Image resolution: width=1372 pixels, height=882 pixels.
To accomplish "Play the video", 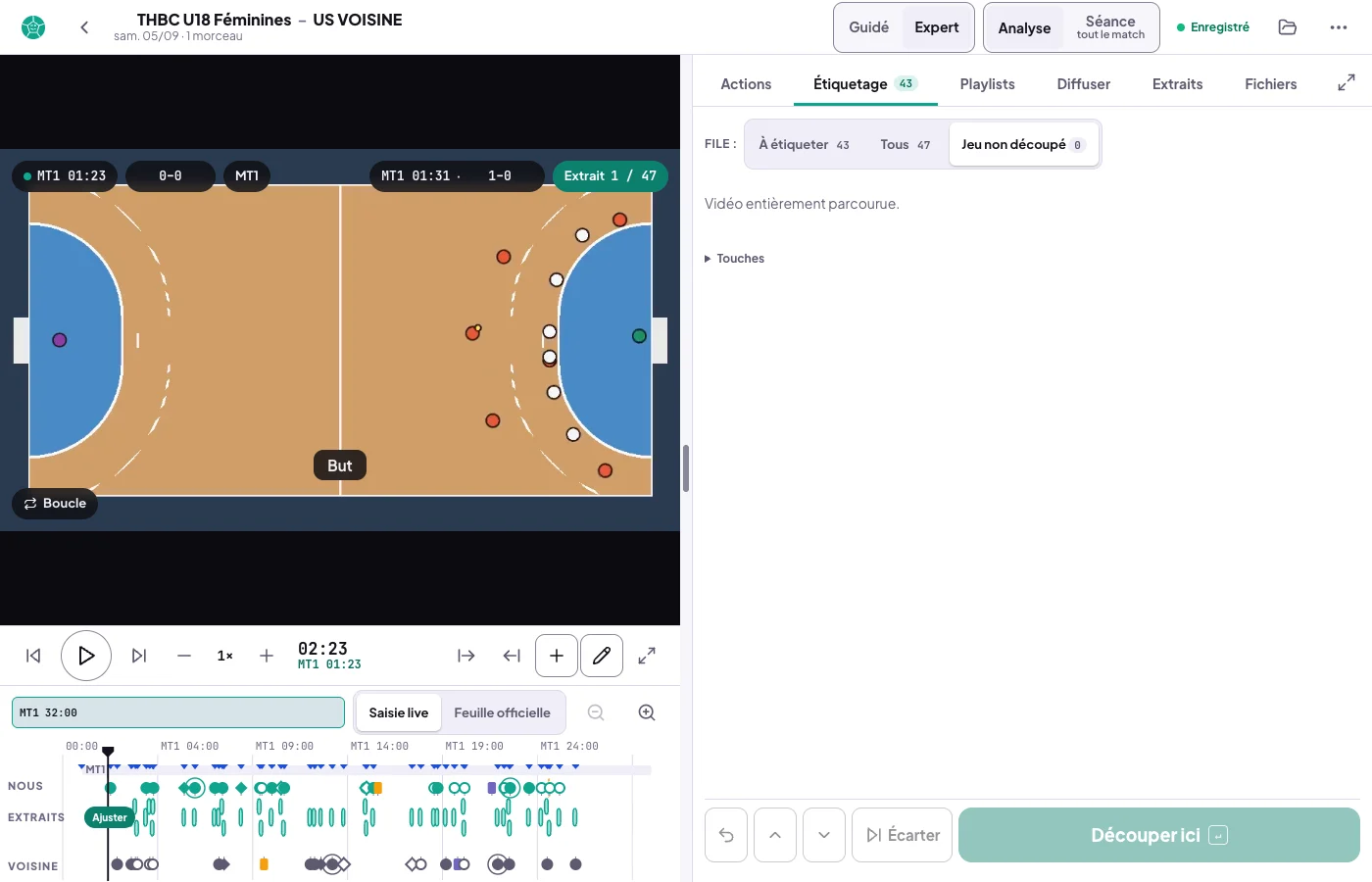I will 86,656.
